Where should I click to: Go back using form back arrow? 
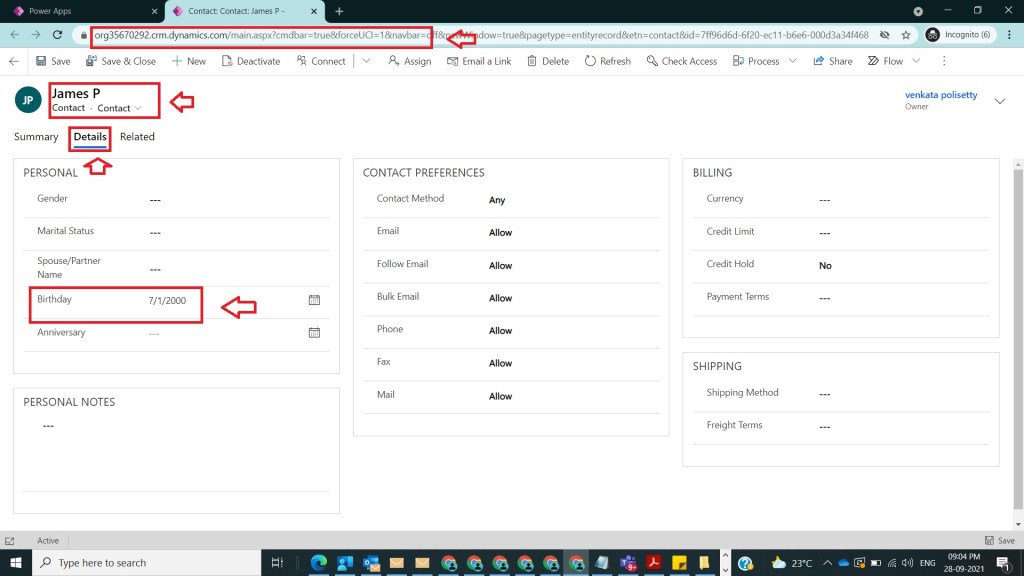pyautogui.click(x=14, y=61)
